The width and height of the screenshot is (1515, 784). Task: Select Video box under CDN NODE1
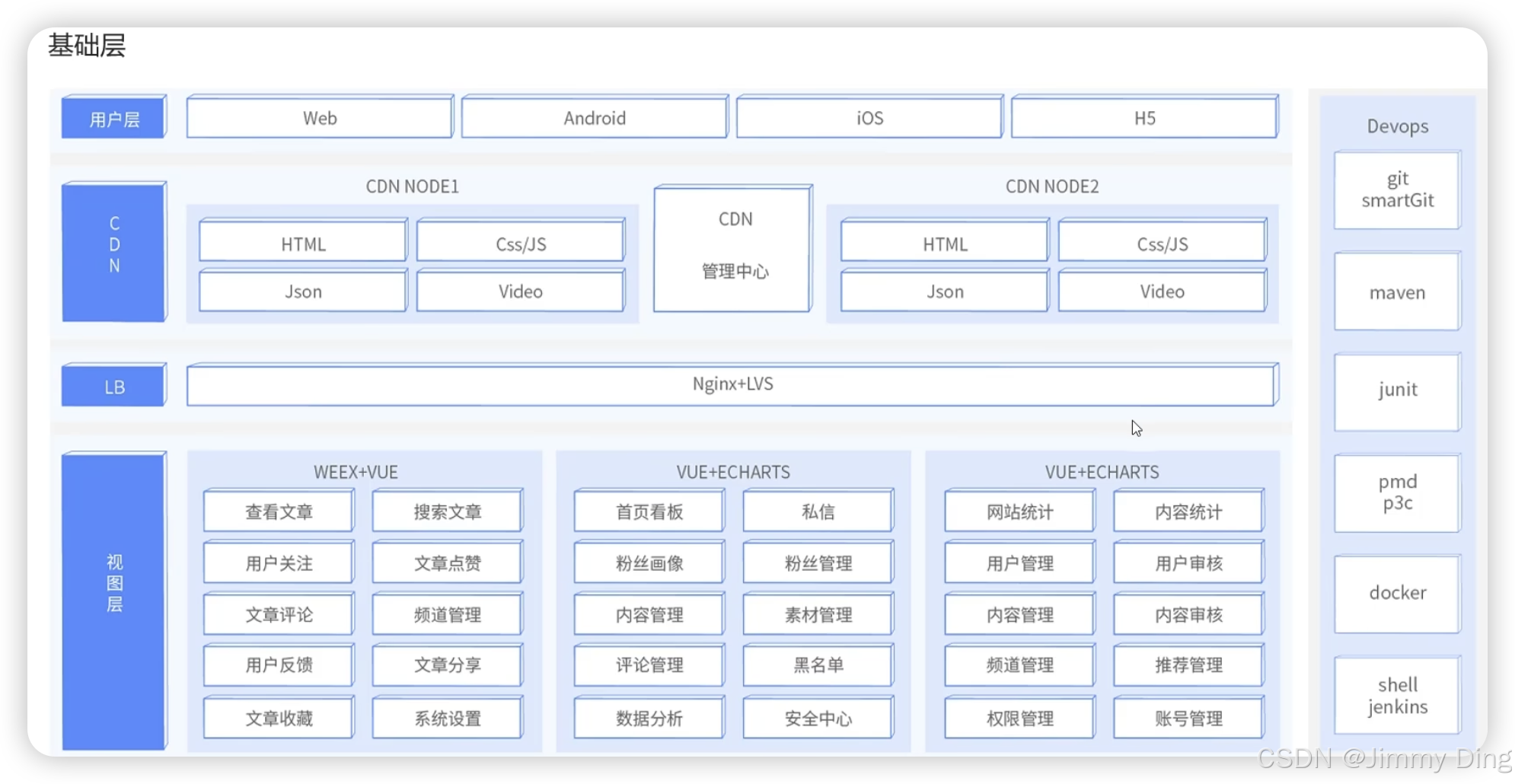point(521,290)
